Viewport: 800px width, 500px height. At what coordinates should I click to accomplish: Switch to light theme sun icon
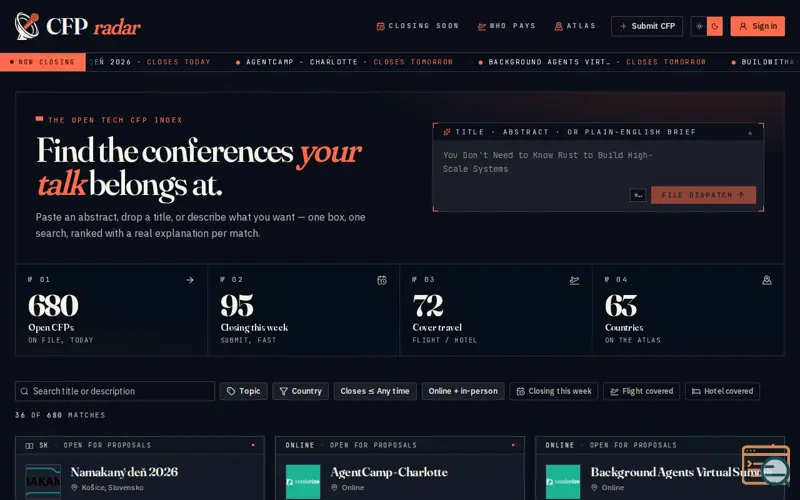click(x=699, y=26)
